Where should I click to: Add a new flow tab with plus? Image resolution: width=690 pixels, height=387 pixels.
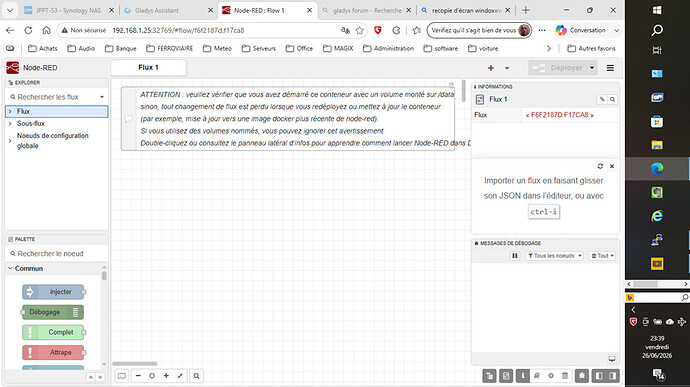pyautogui.click(x=491, y=68)
